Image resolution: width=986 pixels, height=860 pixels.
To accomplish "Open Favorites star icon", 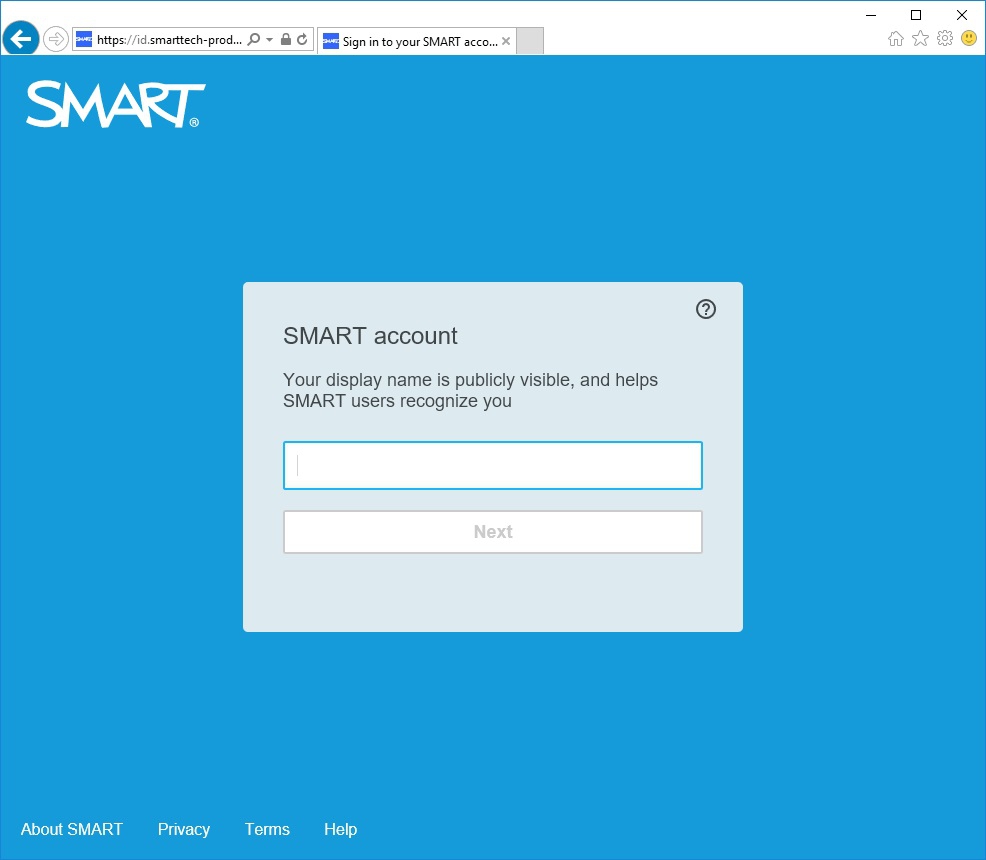I will click(x=920, y=39).
